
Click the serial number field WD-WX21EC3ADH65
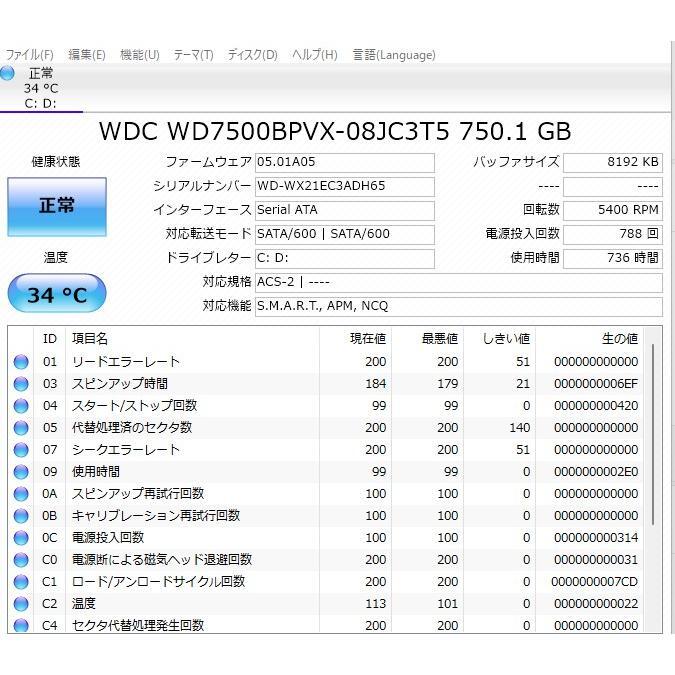[x=345, y=186]
